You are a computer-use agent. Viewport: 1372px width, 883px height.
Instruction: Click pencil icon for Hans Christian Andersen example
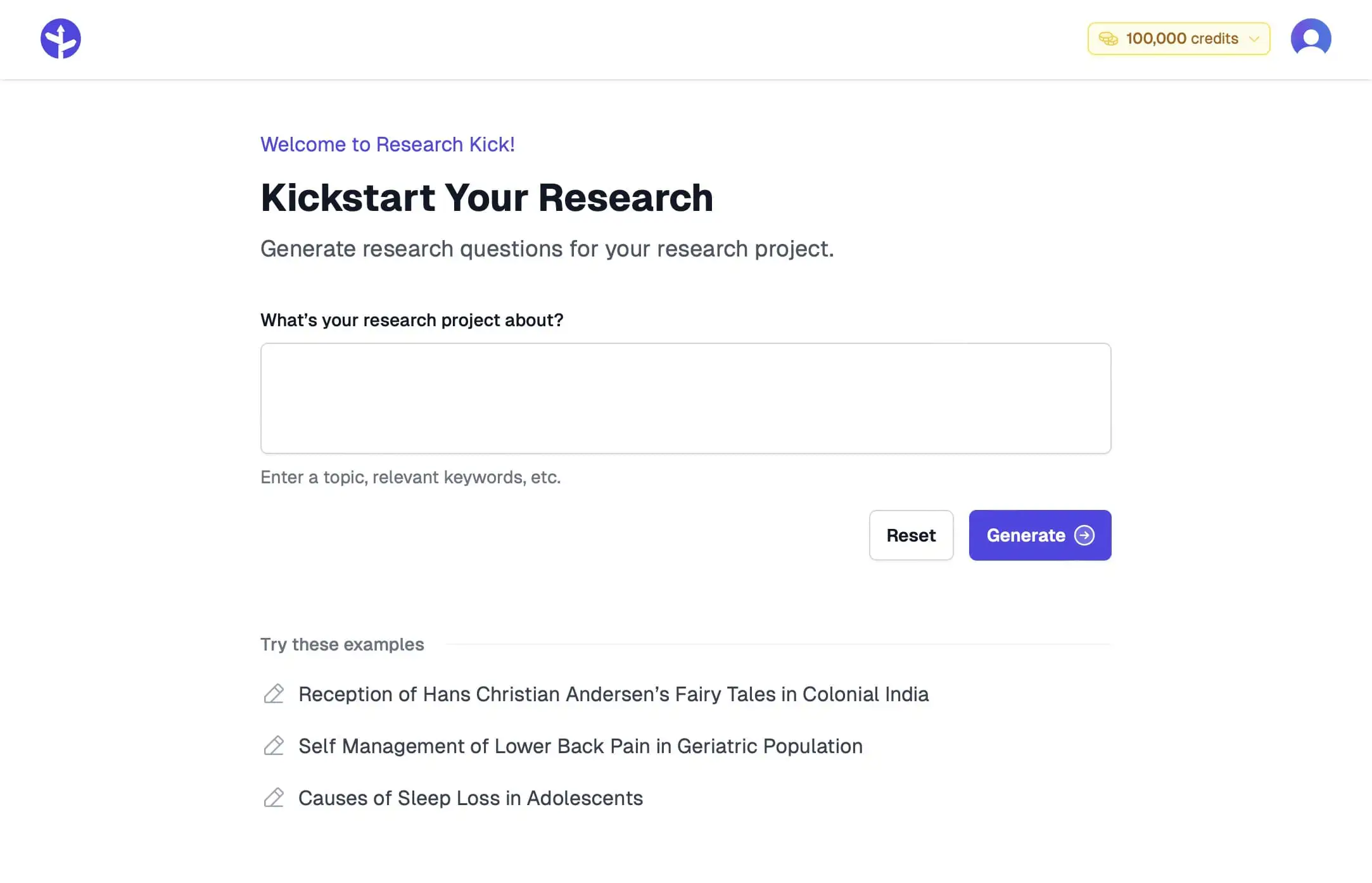[x=274, y=694]
